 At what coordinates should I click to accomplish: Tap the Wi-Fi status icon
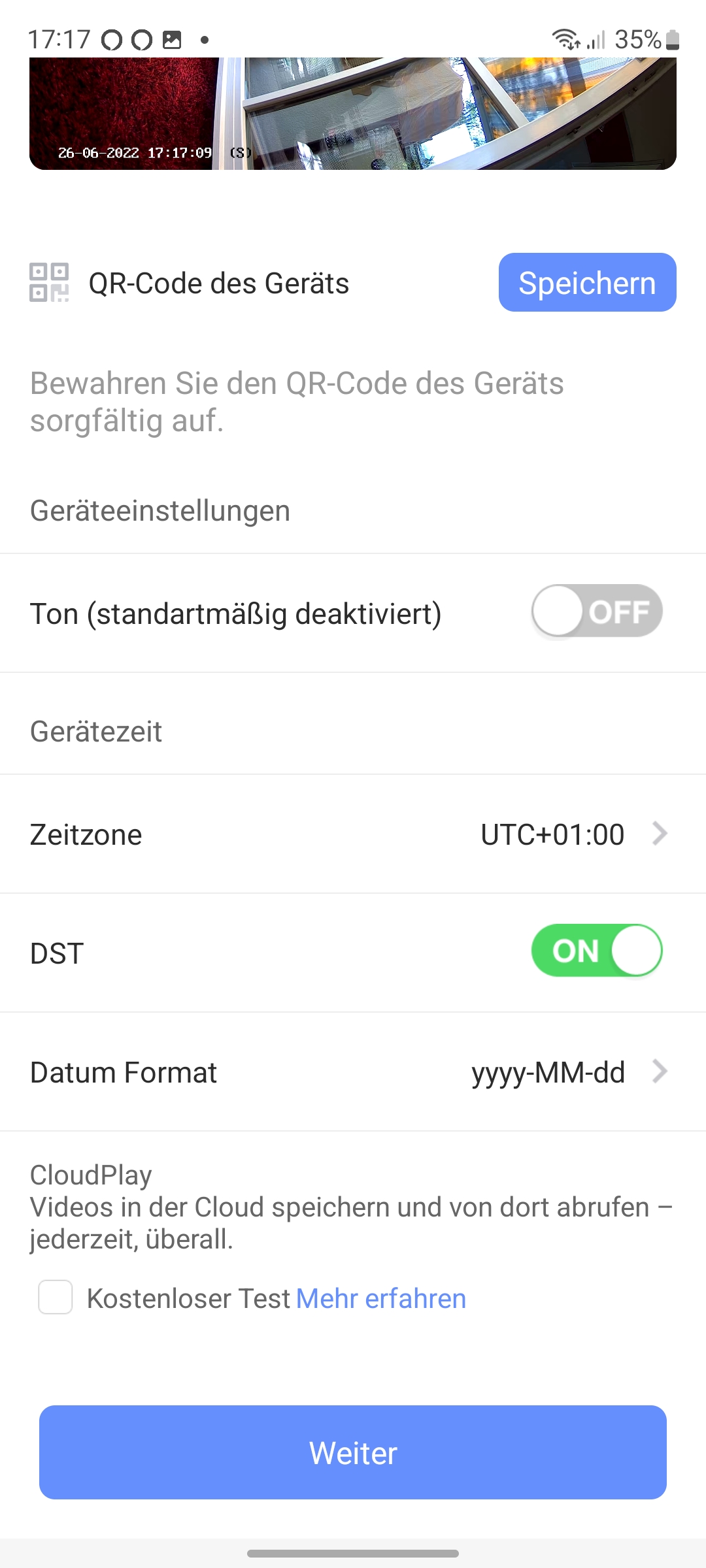(x=565, y=40)
